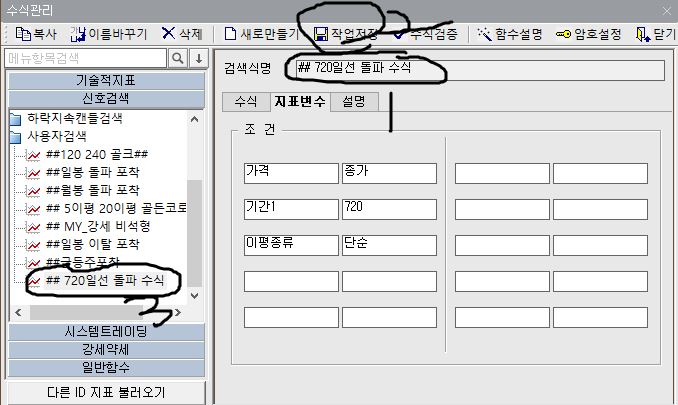
Task: Switch to the 설명 tab
Action: pos(353,102)
